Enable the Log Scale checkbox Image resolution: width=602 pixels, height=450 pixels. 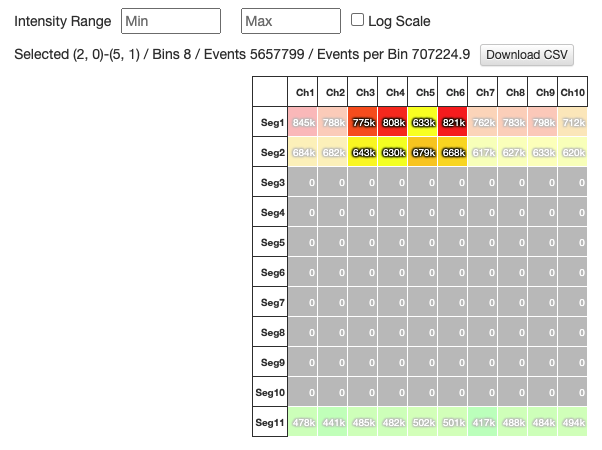[x=359, y=20]
